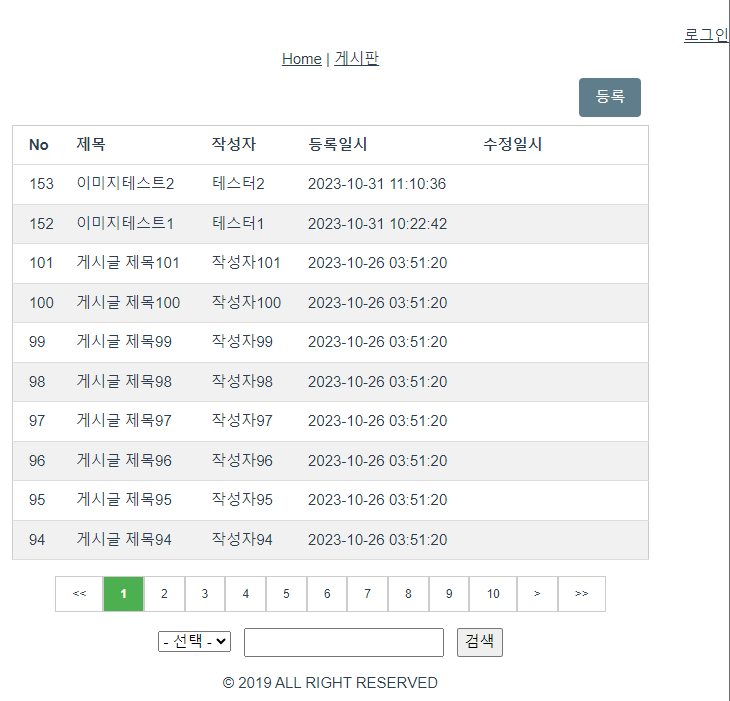The image size is (730, 701).
Task: Go to first page with << button
Action: click(79, 594)
